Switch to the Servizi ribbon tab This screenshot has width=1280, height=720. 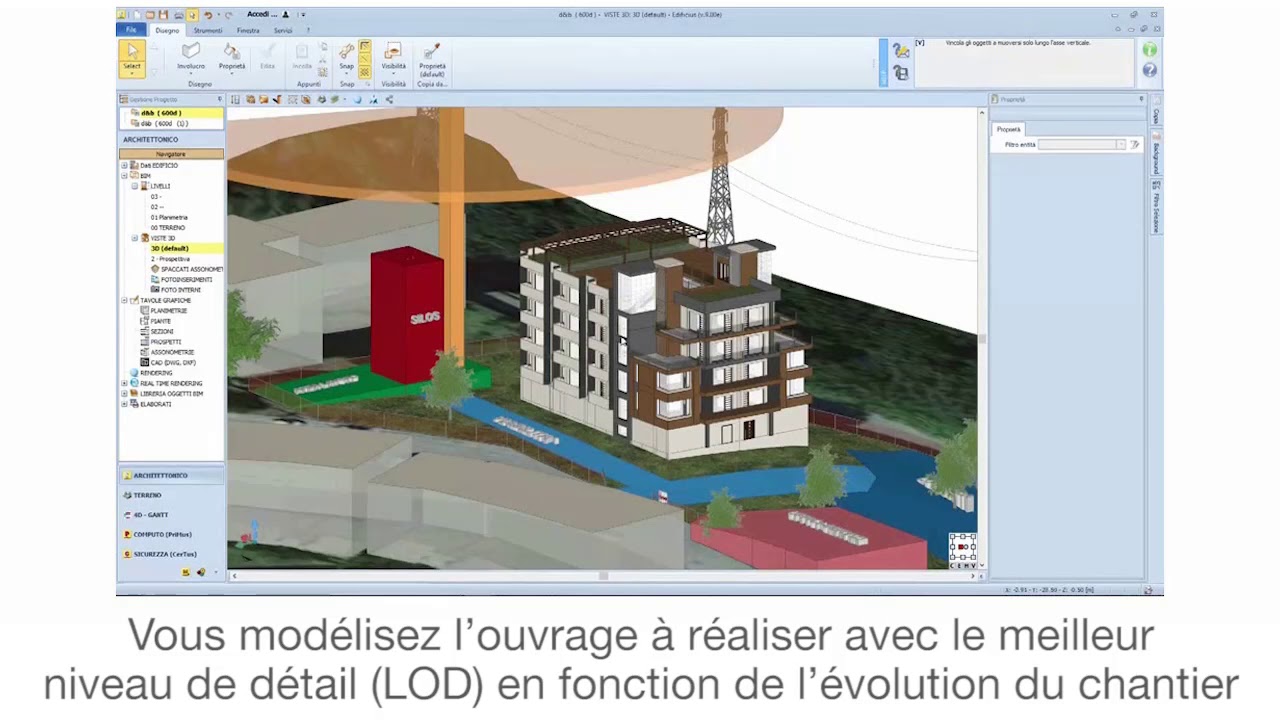(x=283, y=30)
